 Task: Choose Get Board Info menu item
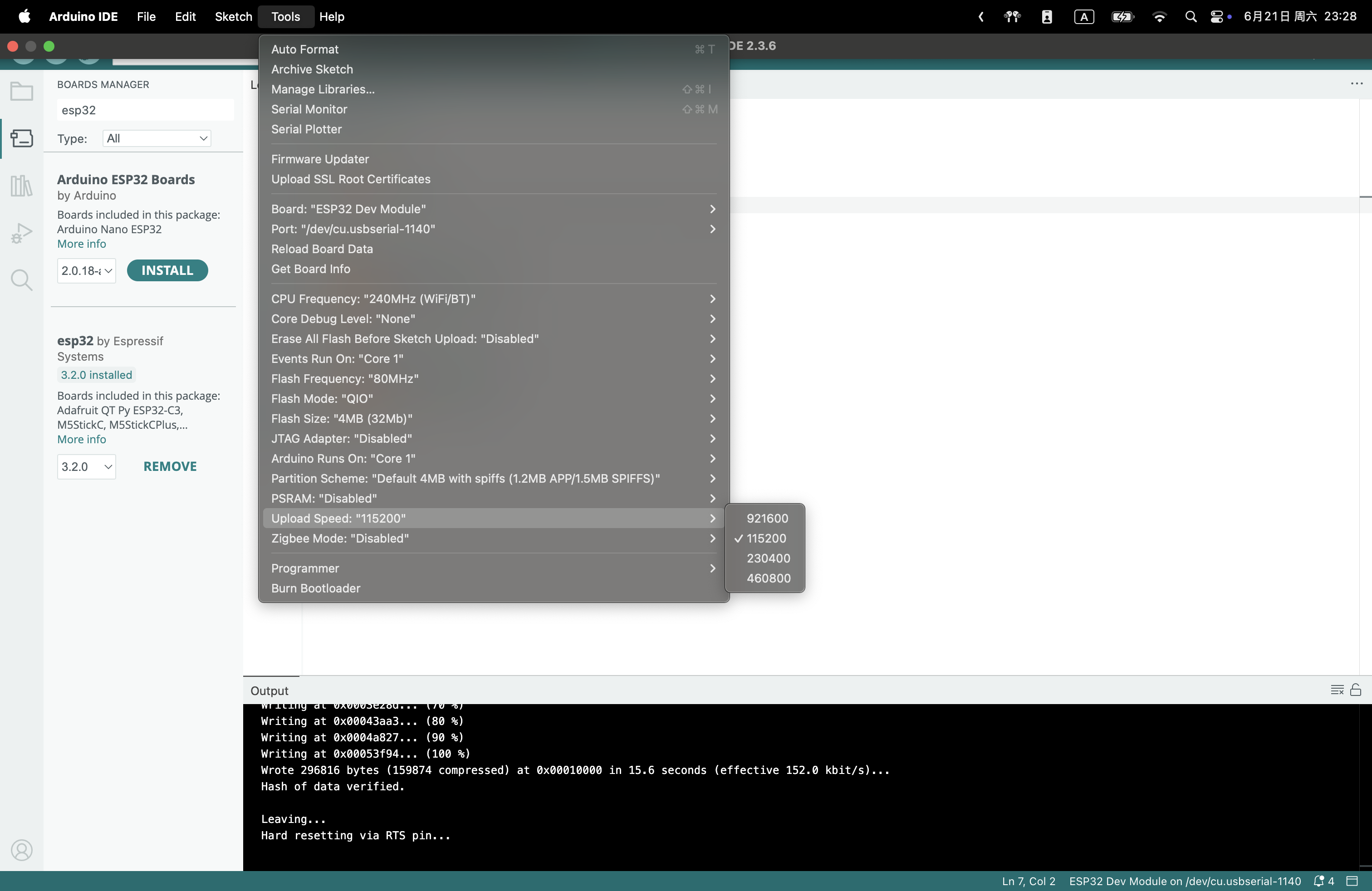click(x=494, y=269)
